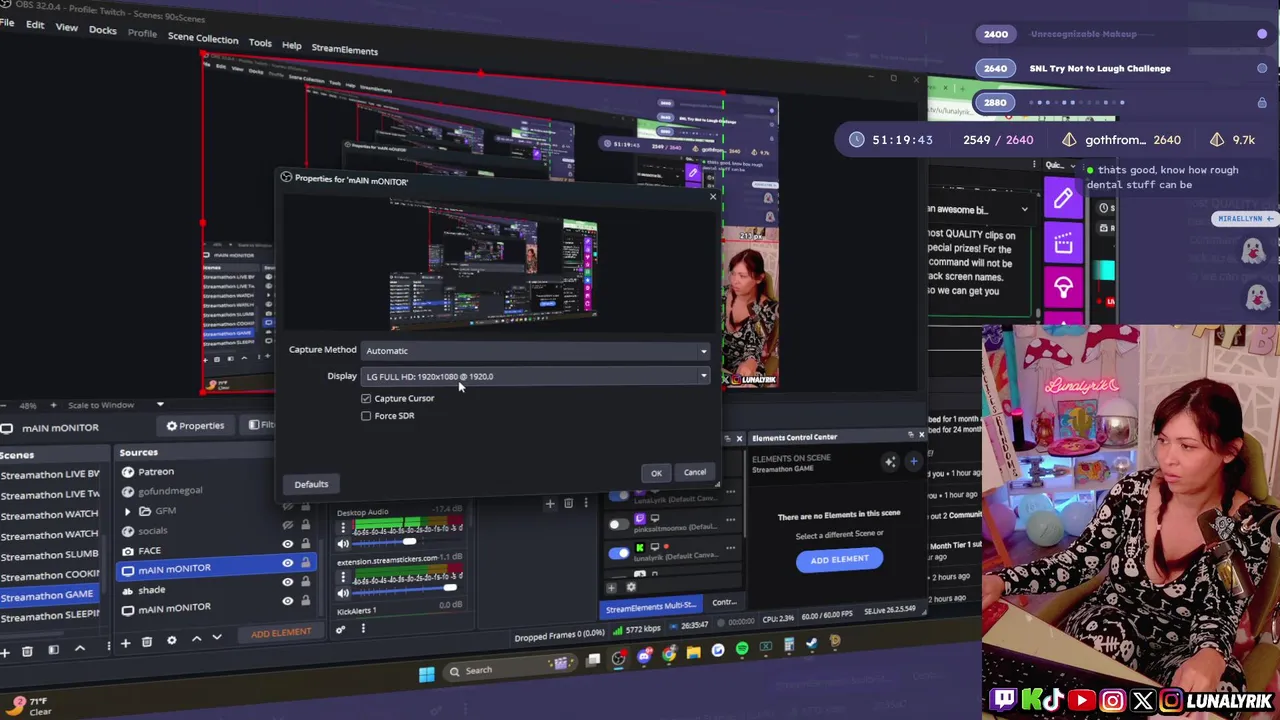The image size is (1280, 720).
Task: Delete scene transition with trash icon
Action: click(x=568, y=503)
